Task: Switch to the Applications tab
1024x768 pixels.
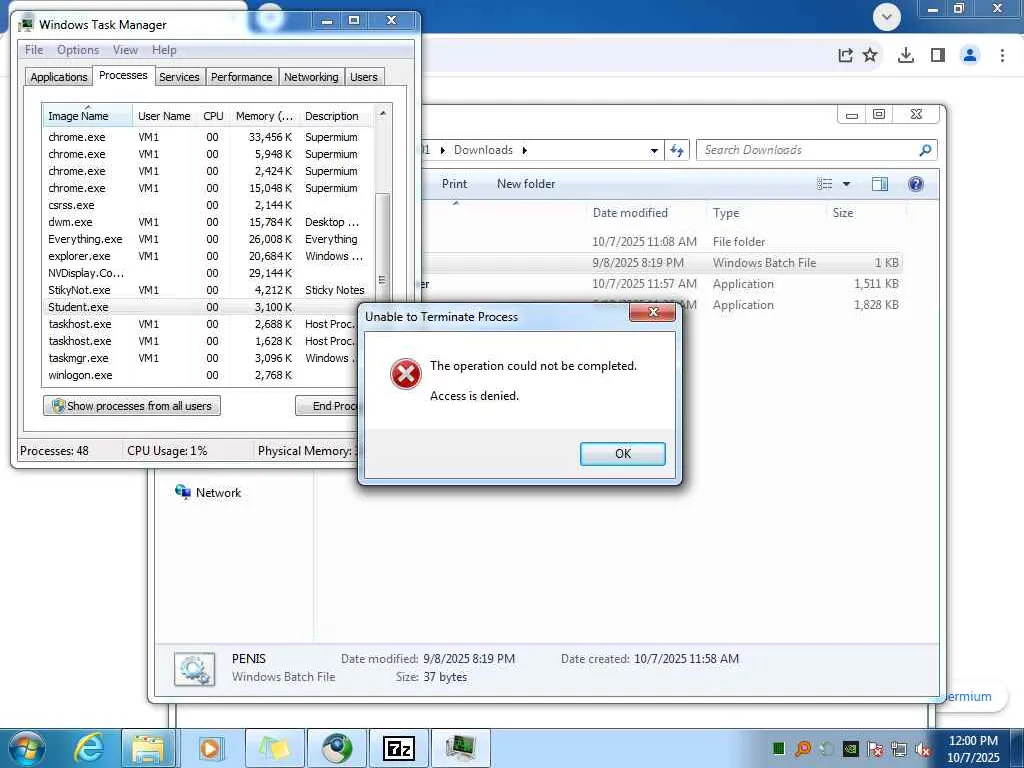Action: 59,76
